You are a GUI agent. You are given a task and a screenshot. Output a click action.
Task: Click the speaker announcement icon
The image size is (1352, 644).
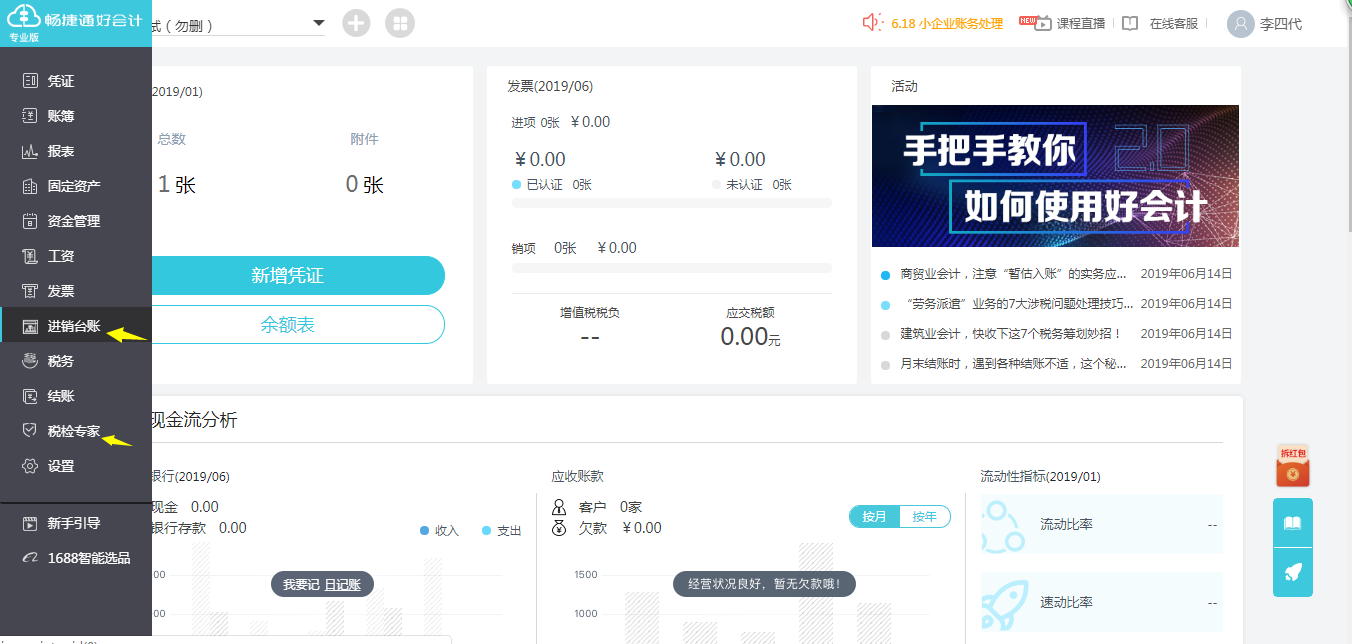pos(873,23)
